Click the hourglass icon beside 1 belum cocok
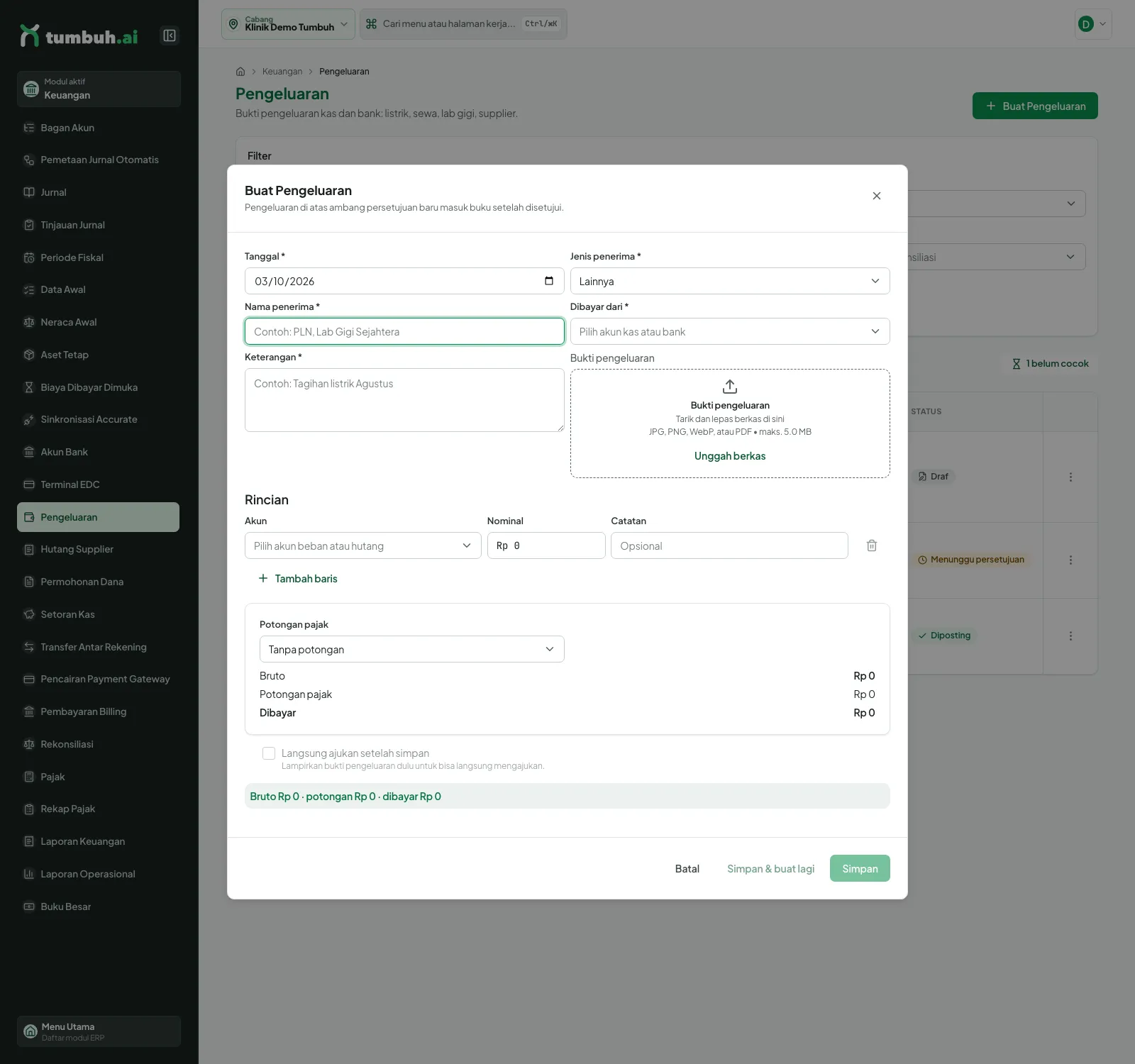Viewport: 1135px width, 1064px height. pyautogui.click(x=1017, y=364)
